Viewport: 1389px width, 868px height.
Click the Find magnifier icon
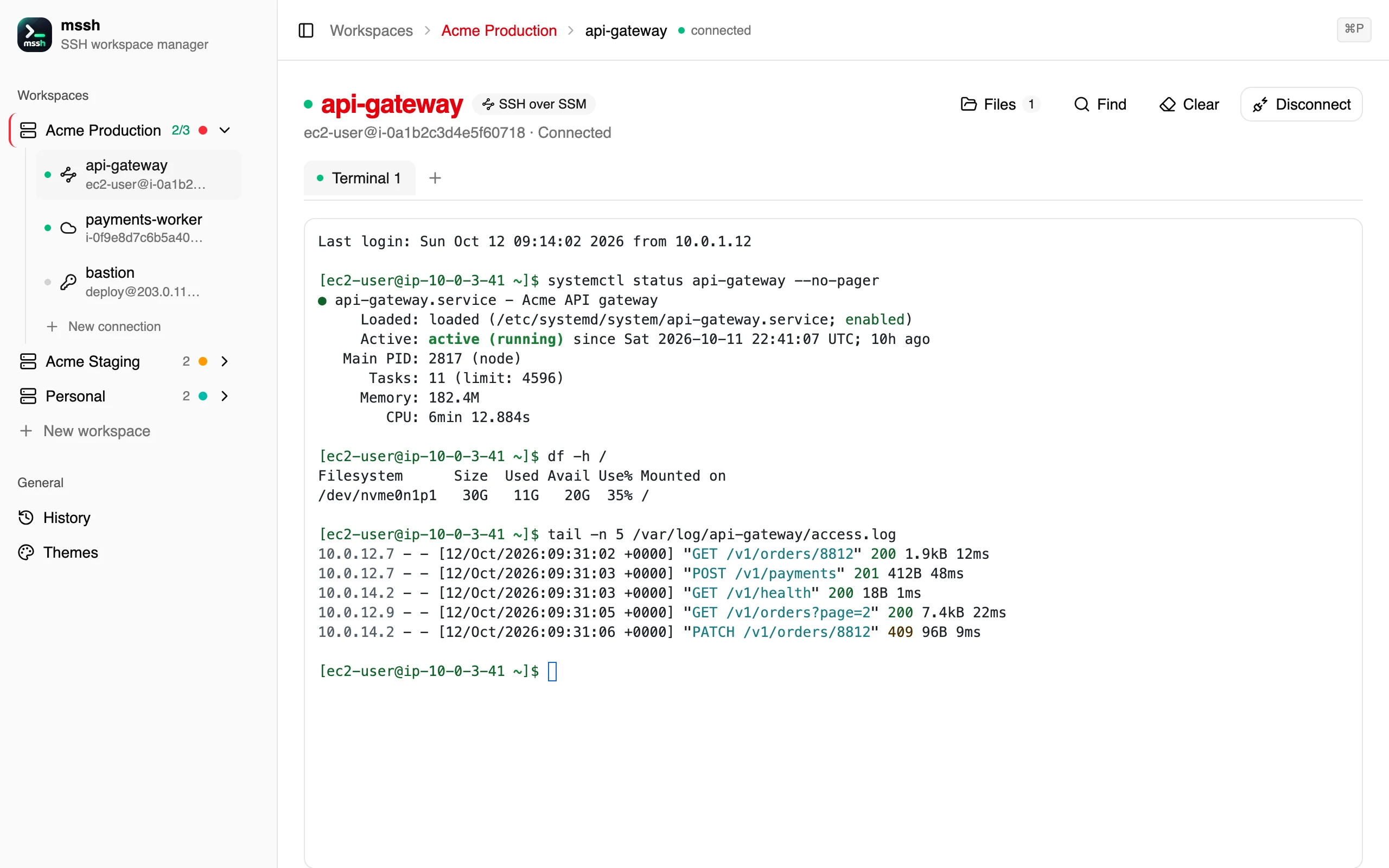tap(1082, 104)
